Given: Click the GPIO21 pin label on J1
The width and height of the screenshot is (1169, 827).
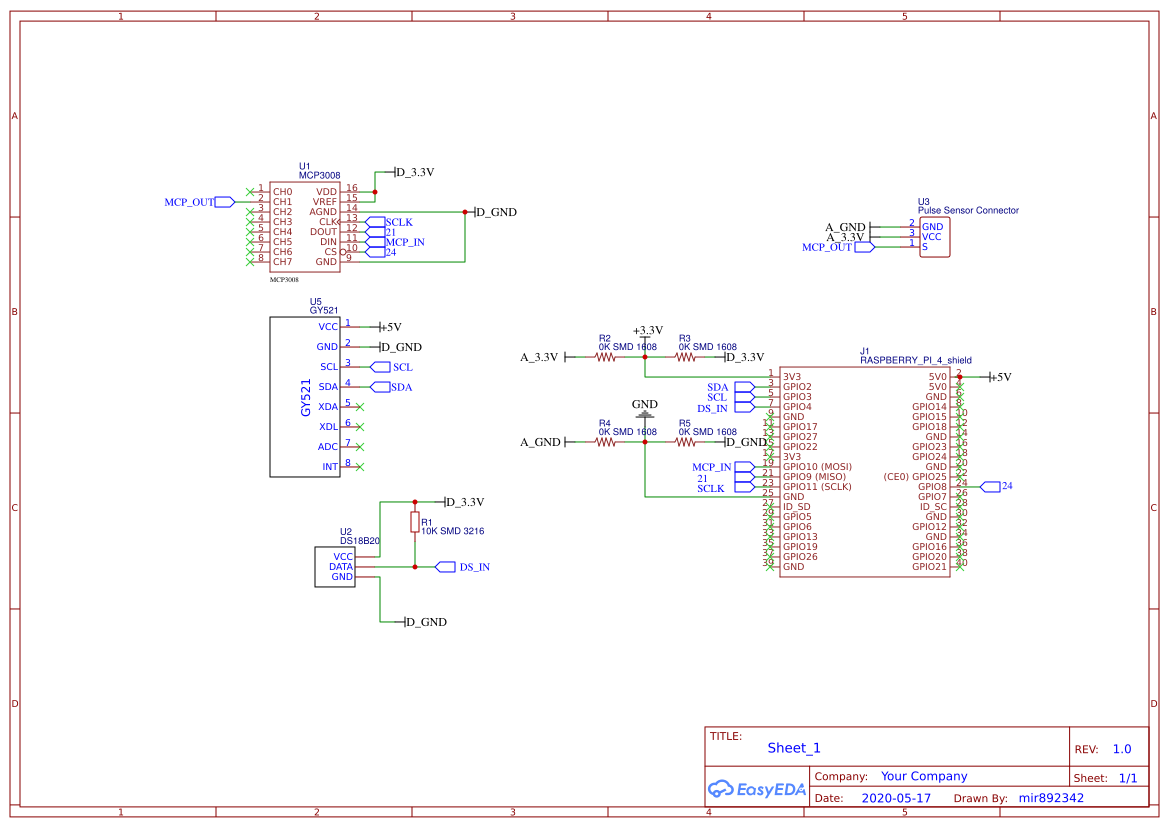Looking at the screenshot, I should 930,567.
